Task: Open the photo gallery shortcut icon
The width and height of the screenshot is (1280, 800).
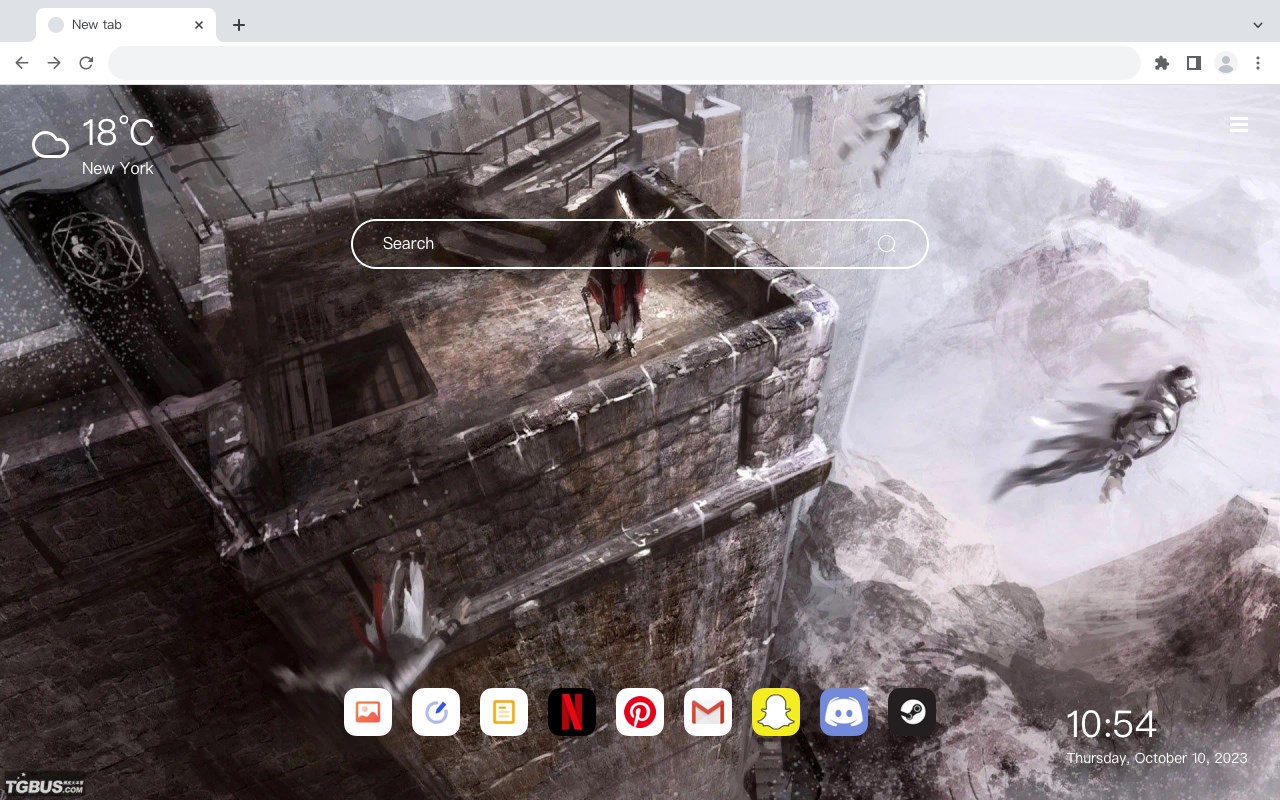Action: [x=368, y=712]
